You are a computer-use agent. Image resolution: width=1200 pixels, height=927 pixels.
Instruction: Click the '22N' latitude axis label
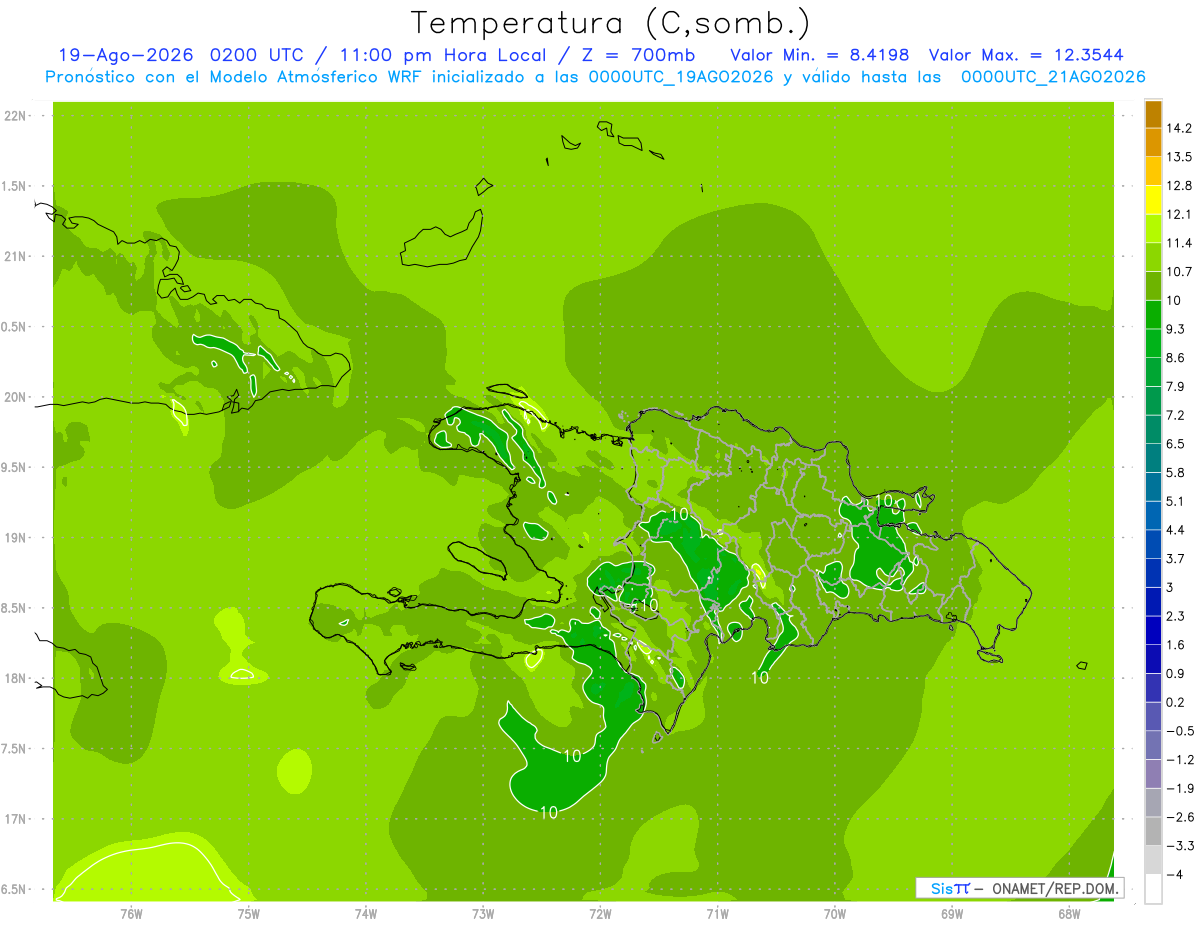[17, 116]
